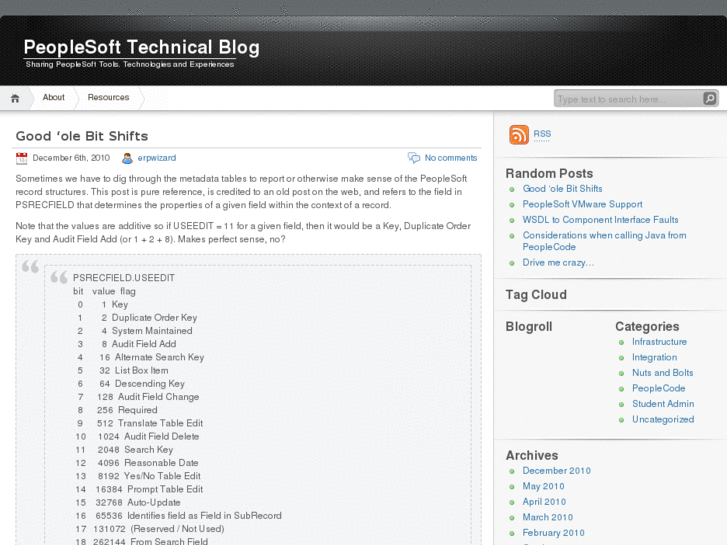Image resolution: width=727 pixels, height=545 pixels.
Task: Browse the PeopleCode category
Action: pos(658,388)
